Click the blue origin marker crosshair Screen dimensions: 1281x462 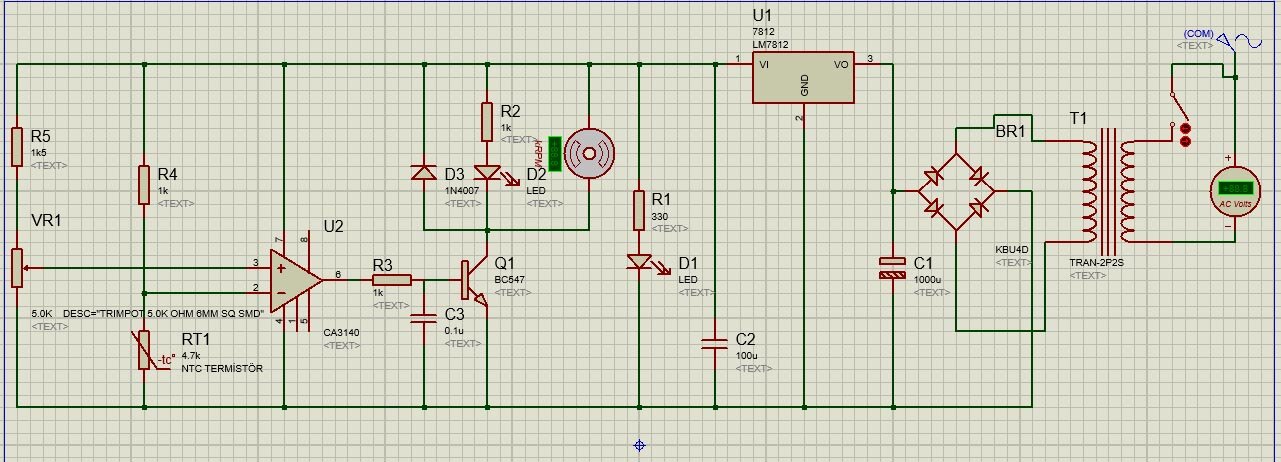(x=640, y=445)
